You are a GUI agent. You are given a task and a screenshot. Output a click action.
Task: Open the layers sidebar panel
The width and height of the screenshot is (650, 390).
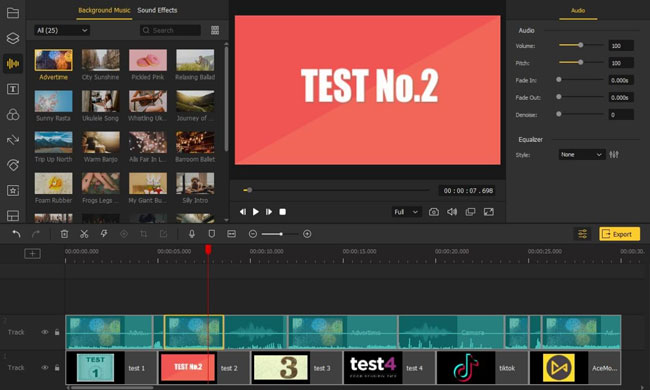[13, 38]
